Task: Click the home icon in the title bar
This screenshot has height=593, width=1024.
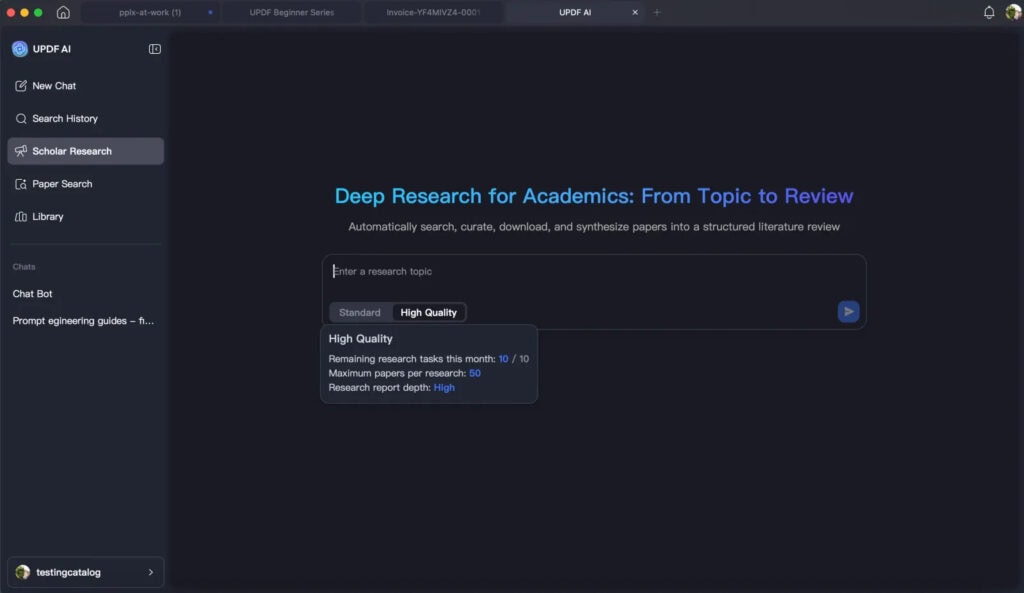Action: 63,12
